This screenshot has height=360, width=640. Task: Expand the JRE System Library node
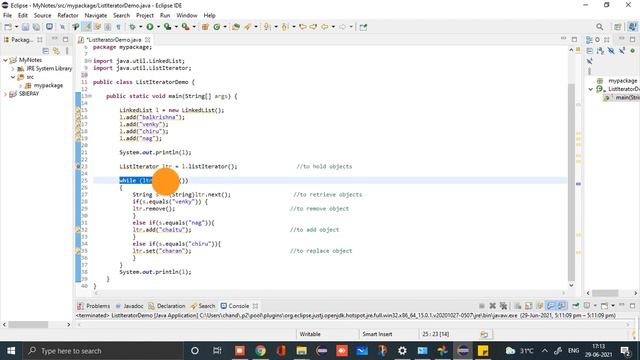click(13, 69)
